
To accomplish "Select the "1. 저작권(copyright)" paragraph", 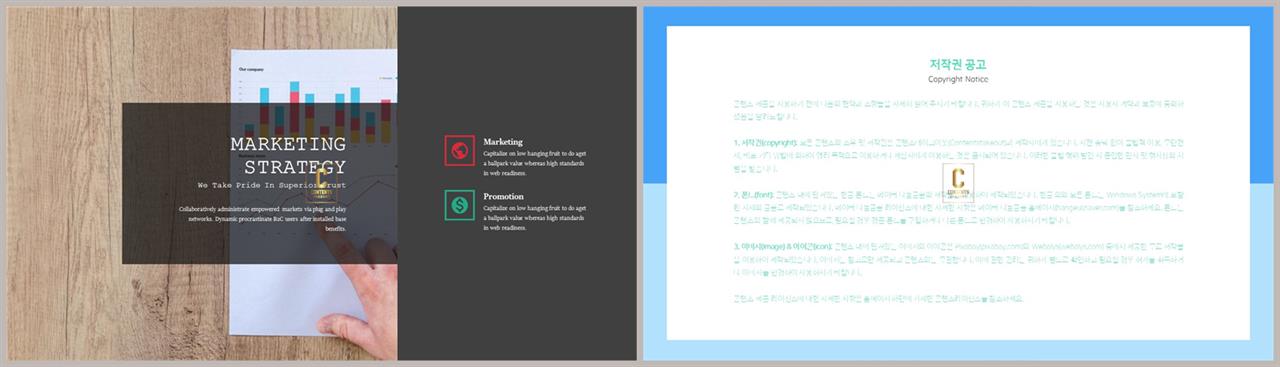I will [x=958, y=156].
